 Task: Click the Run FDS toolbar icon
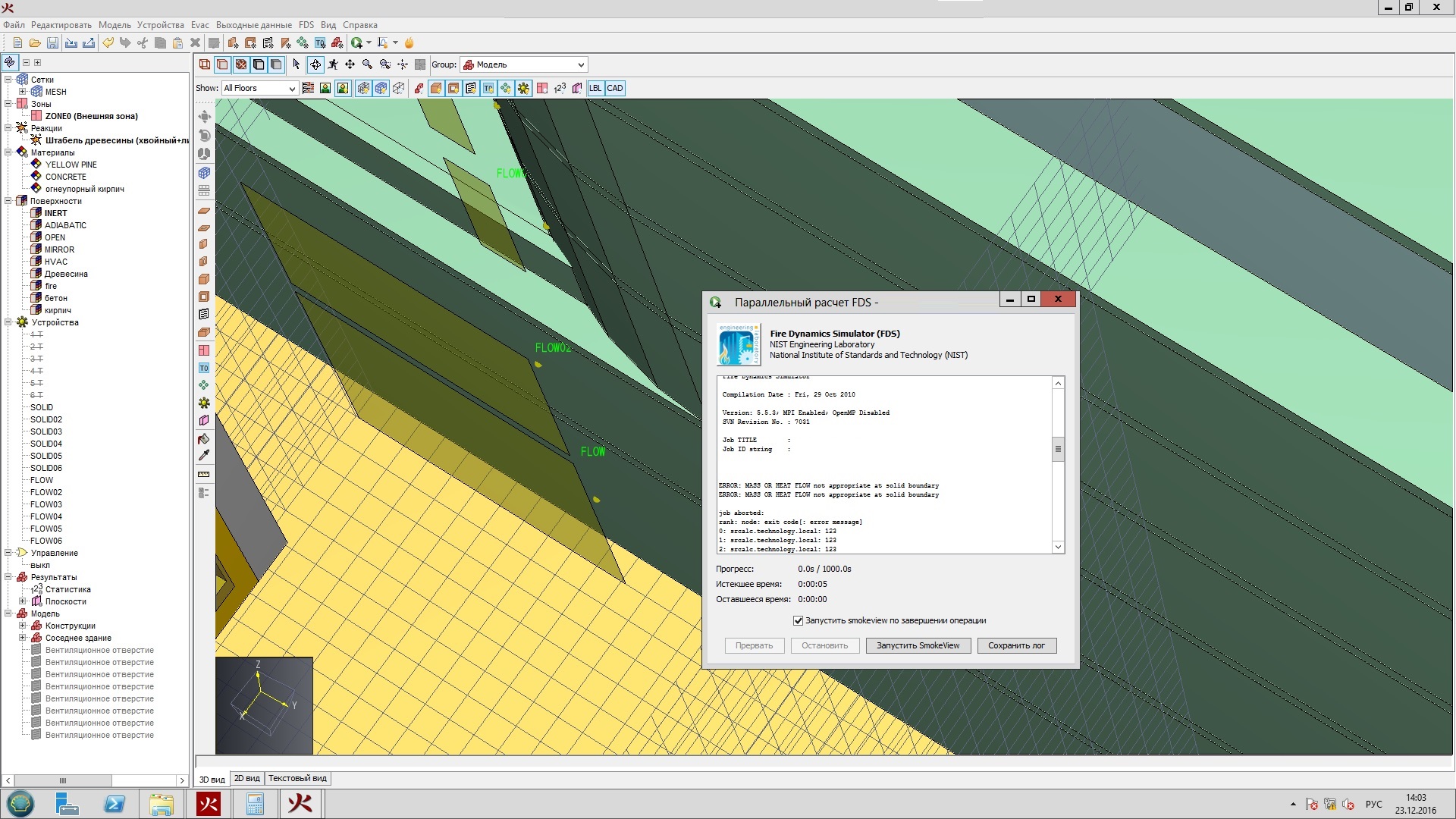(356, 43)
